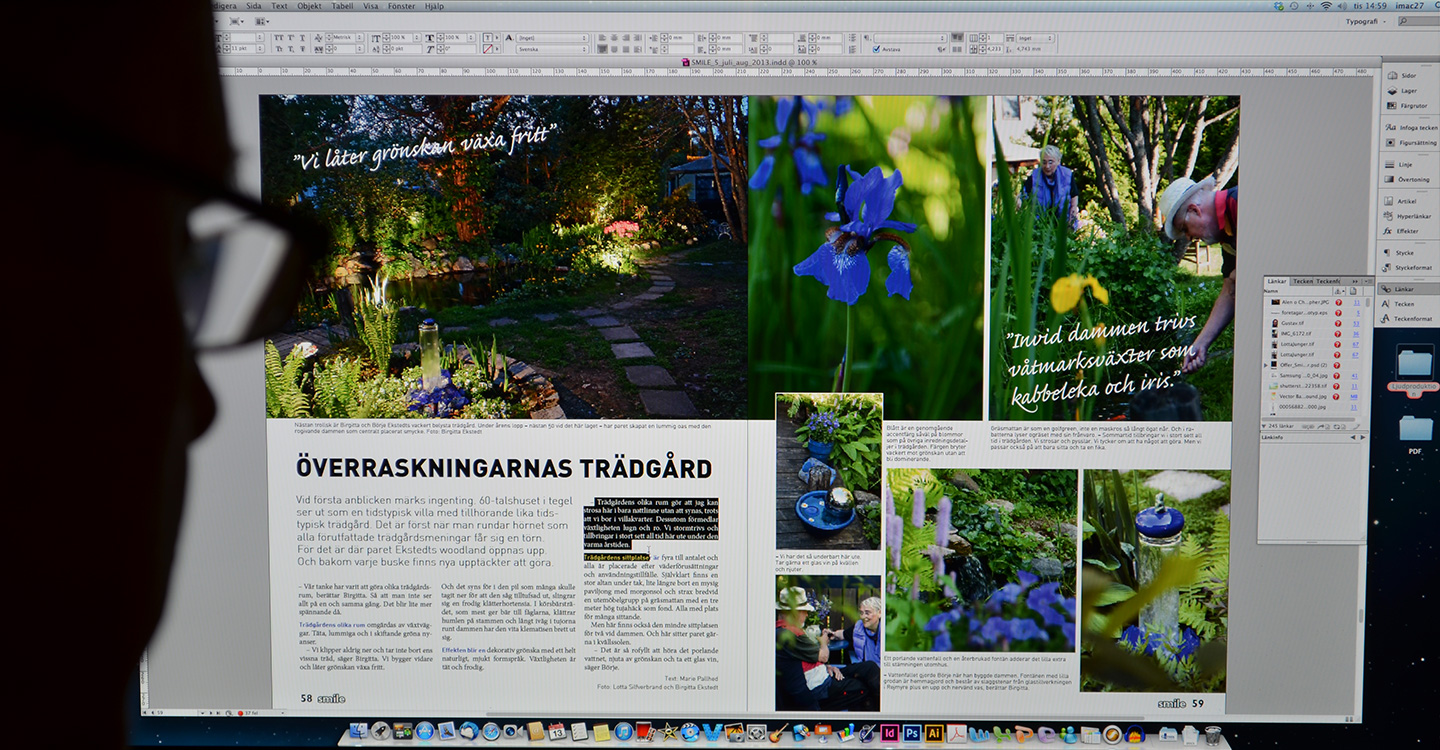This screenshot has height=750, width=1440.
Task: Open the Text menu
Action: click(279, 6)
